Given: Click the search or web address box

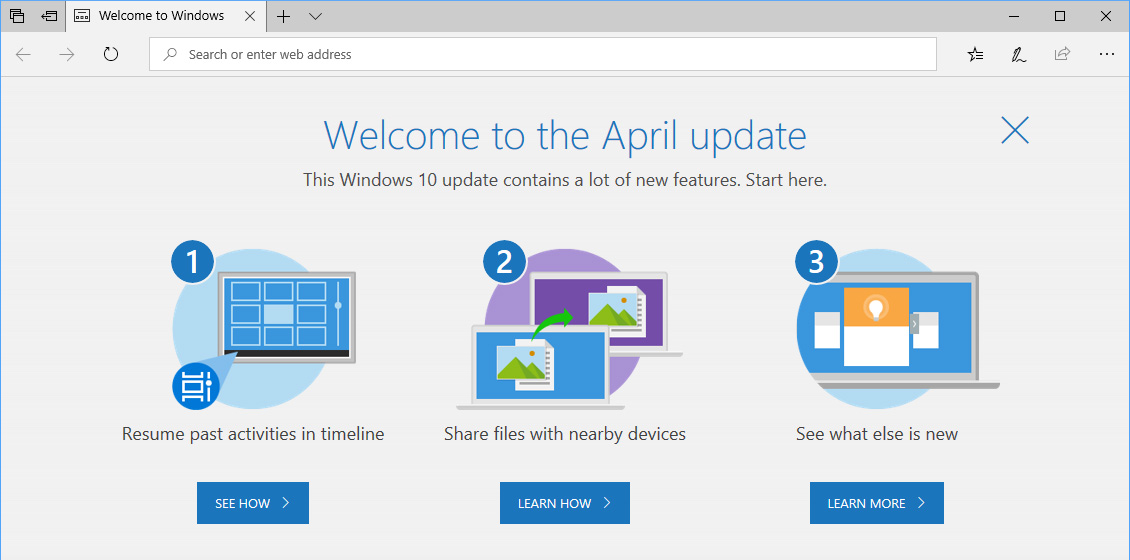Looking at the screenshot, I should pos(543,54).
